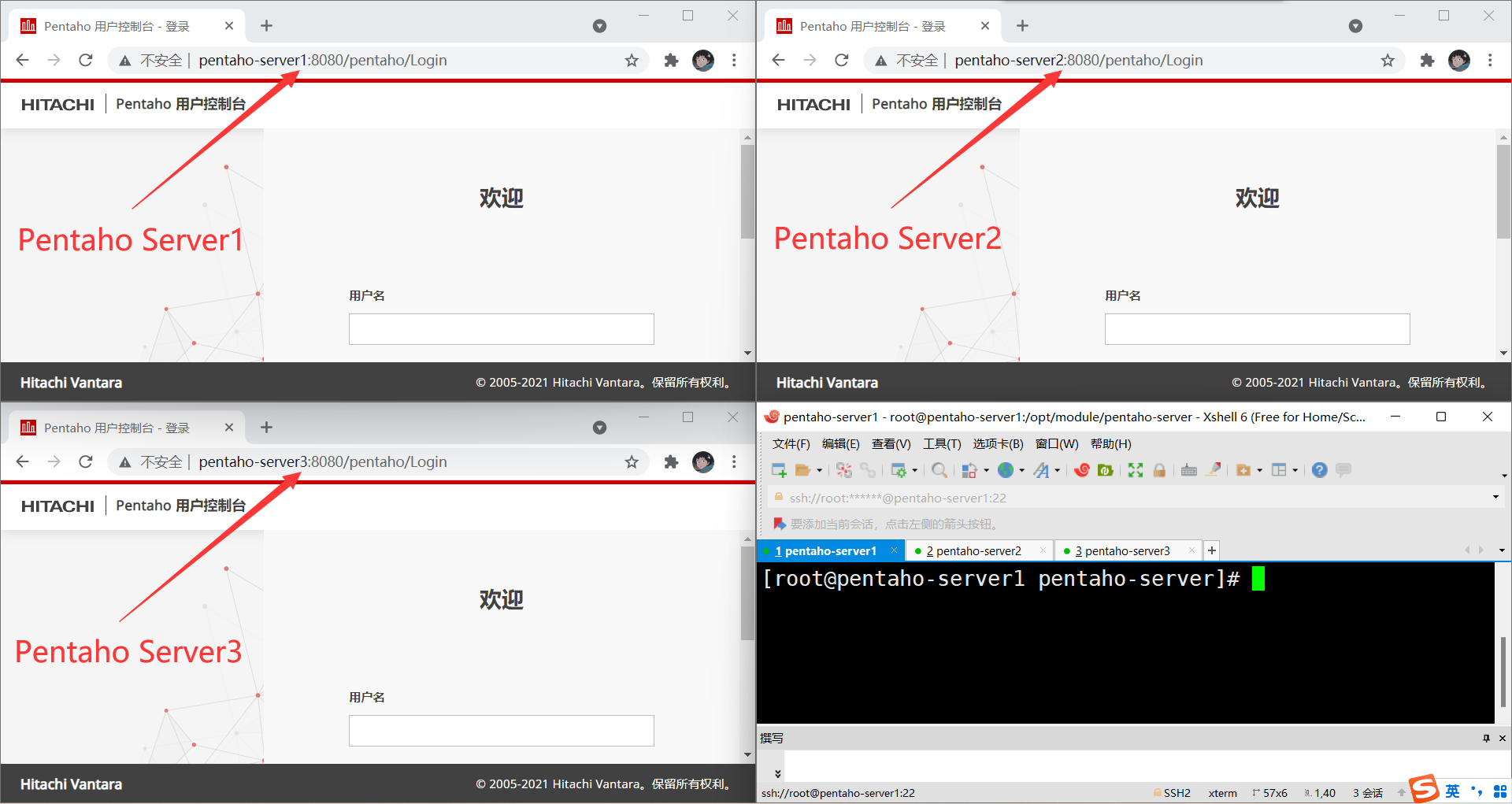This screenshot has height=804, width=1512.
Task: Open session properties gear icon in Xshell
Action: pyautogui.click(x=899, y=470)
